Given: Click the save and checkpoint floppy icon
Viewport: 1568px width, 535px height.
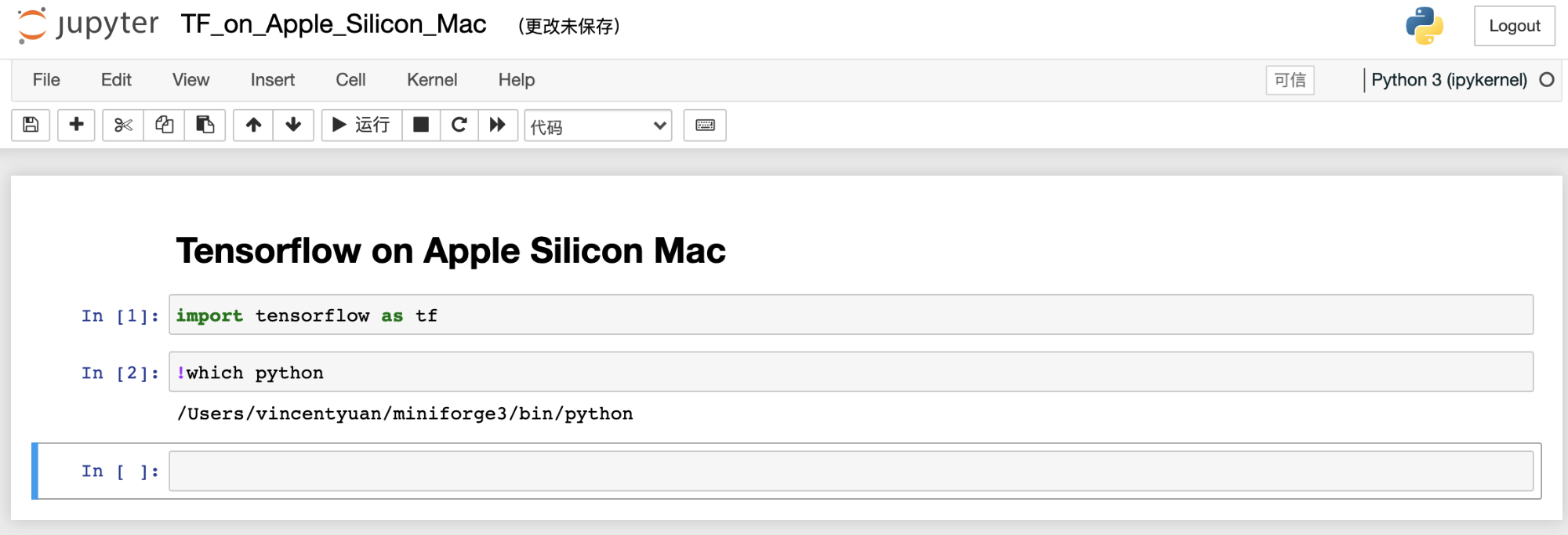Looking at the screenshot, I should (x=31, y=125).
